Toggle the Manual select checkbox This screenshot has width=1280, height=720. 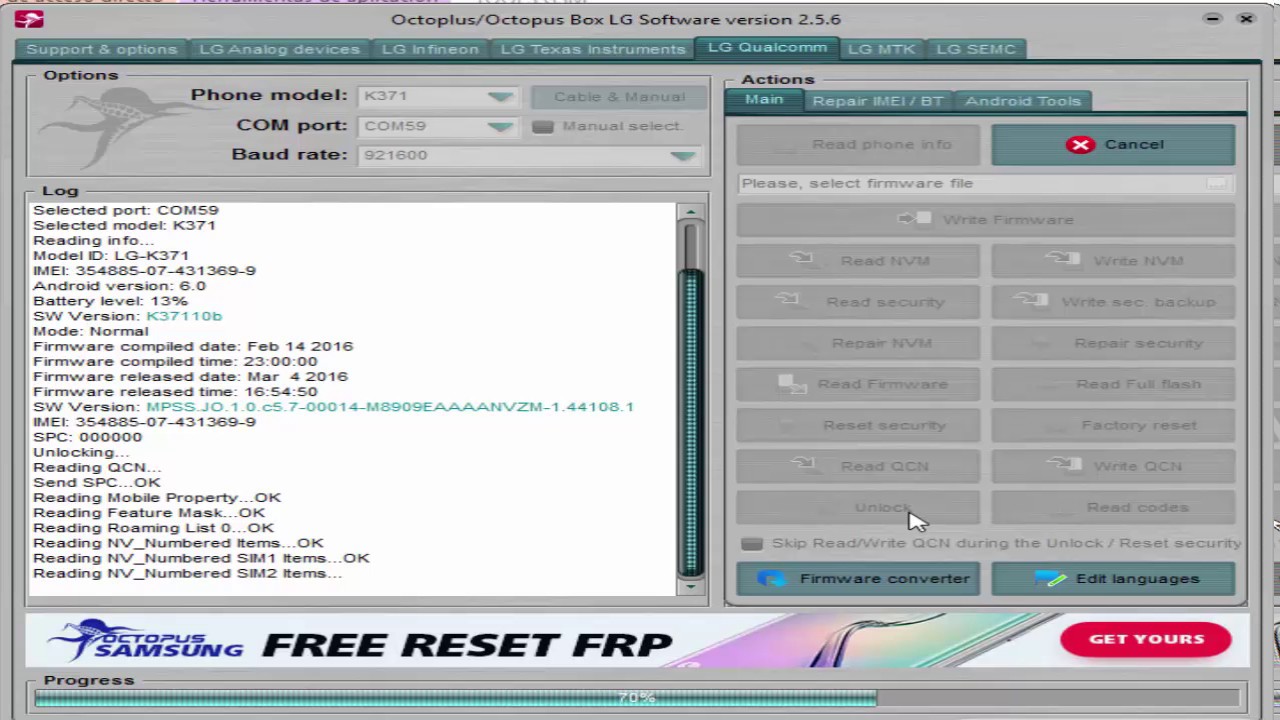(x=542, y=126)
